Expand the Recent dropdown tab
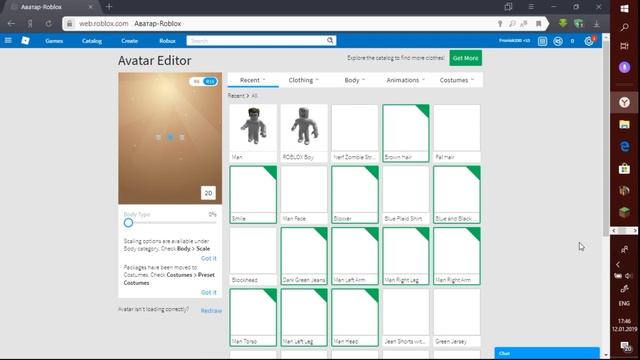The height and width of the screenshot is (360, 640). click(x=253, y=80)
